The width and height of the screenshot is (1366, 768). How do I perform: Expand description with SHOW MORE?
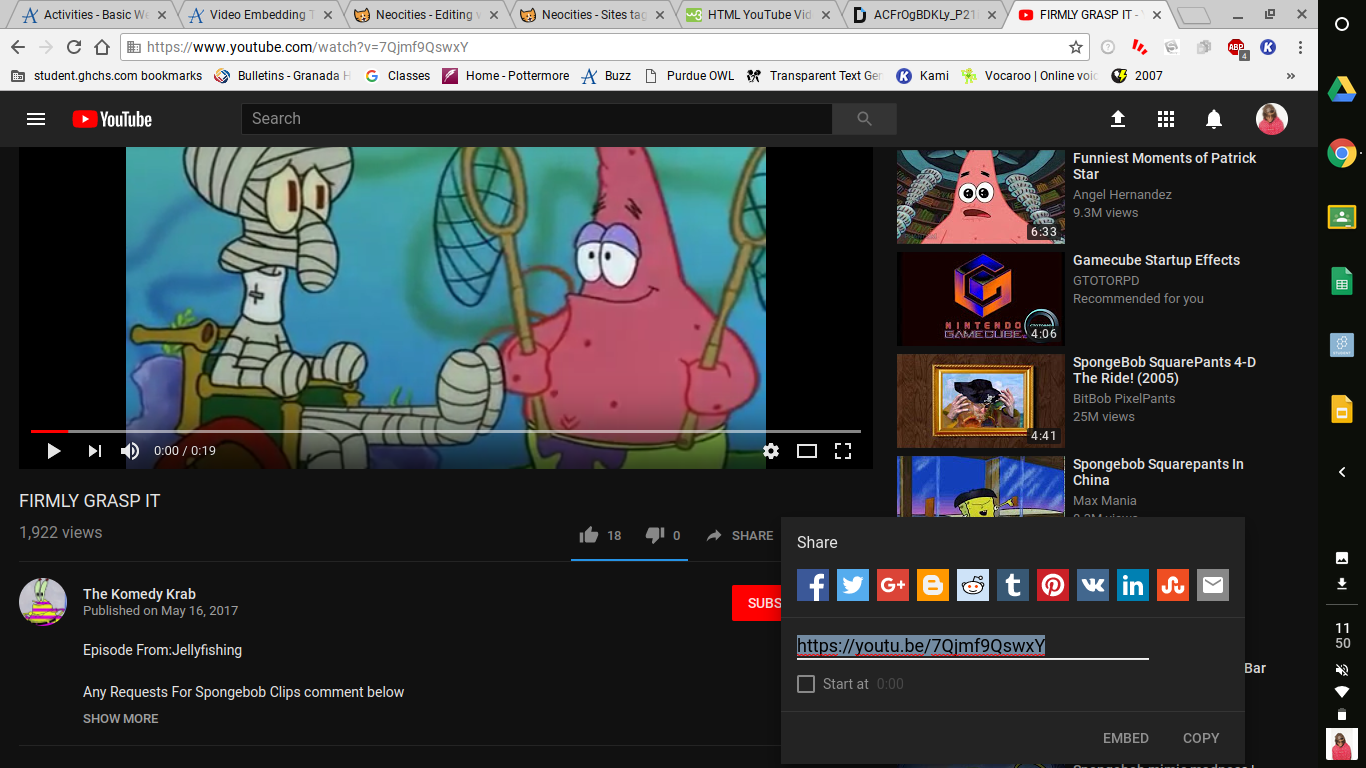coord(121,719)
